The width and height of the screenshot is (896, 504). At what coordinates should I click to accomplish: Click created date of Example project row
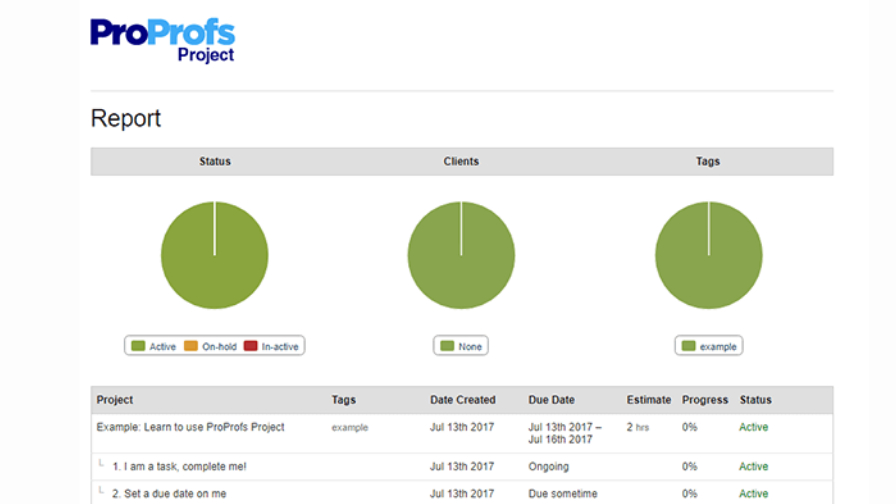click(462, 427)
